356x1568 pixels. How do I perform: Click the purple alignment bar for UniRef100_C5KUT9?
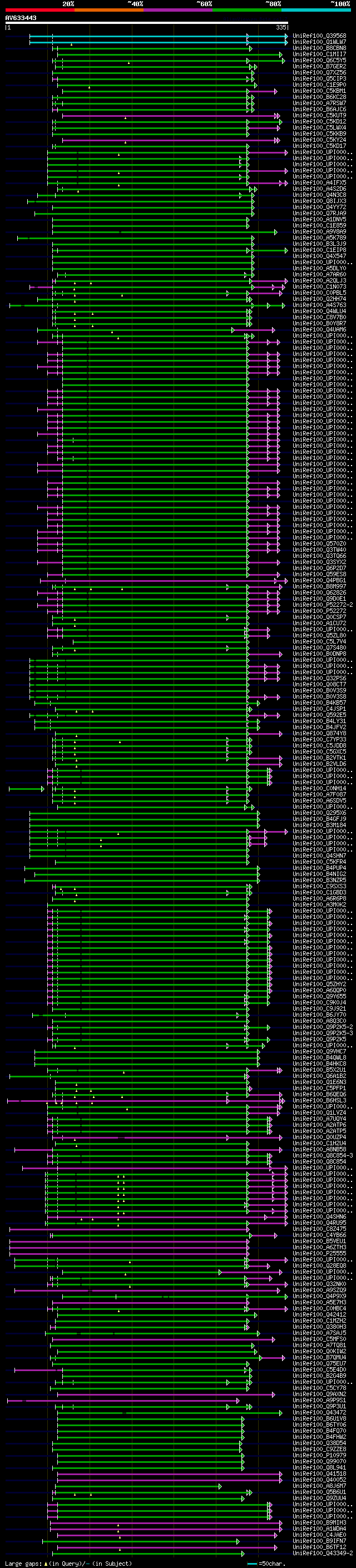(170, 116)
